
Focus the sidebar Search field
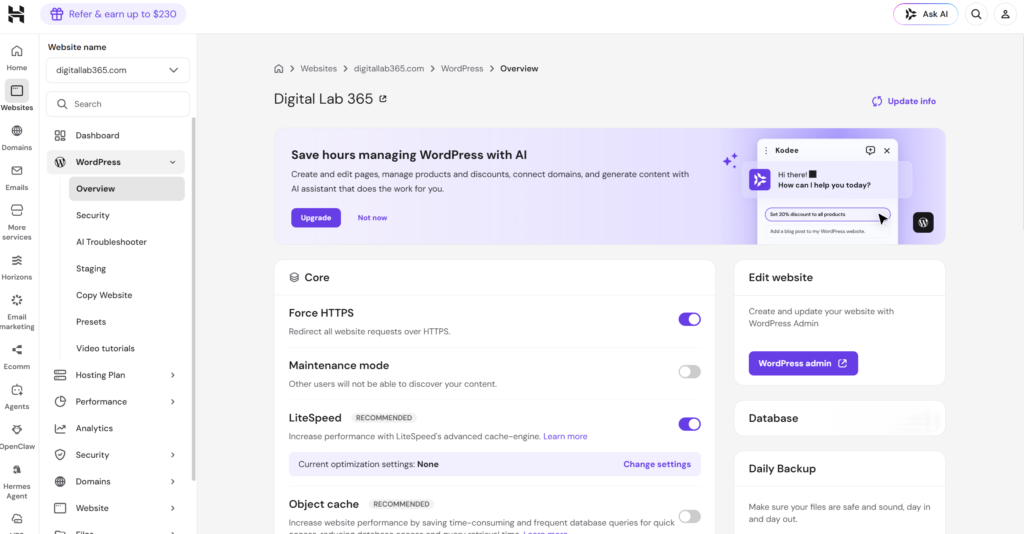tap(118, 104)
